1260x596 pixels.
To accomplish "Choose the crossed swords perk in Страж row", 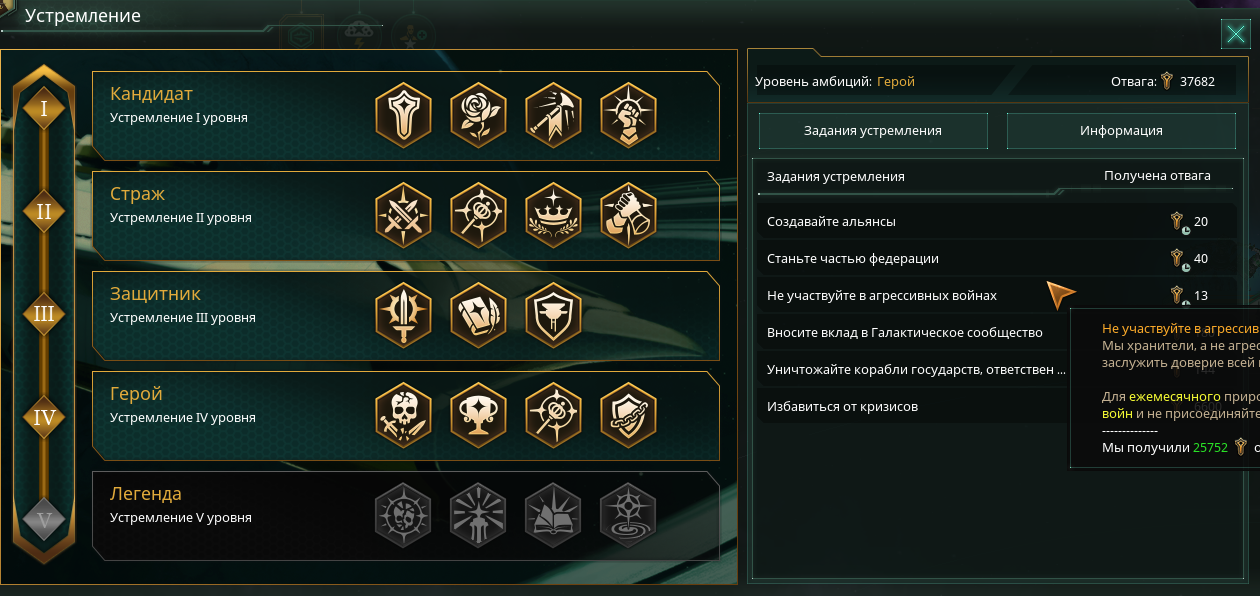I will 403,216.
